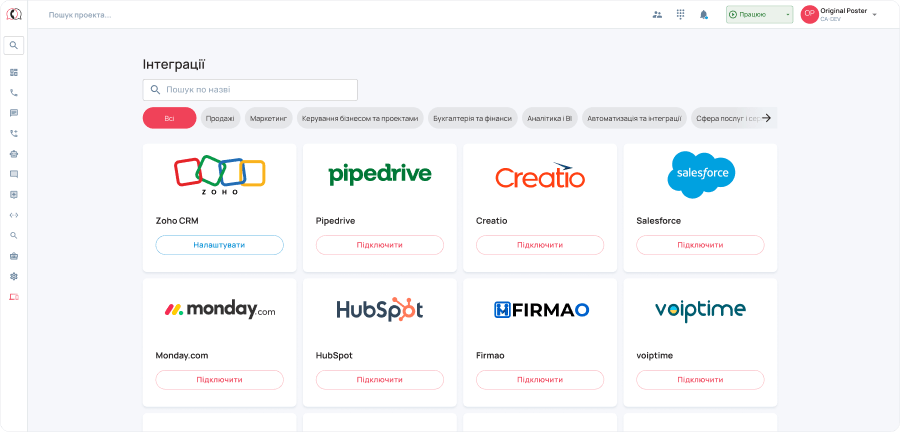Click Налаштувати on the Zoho CRM card
900x432 pixels.
[219, 245]
